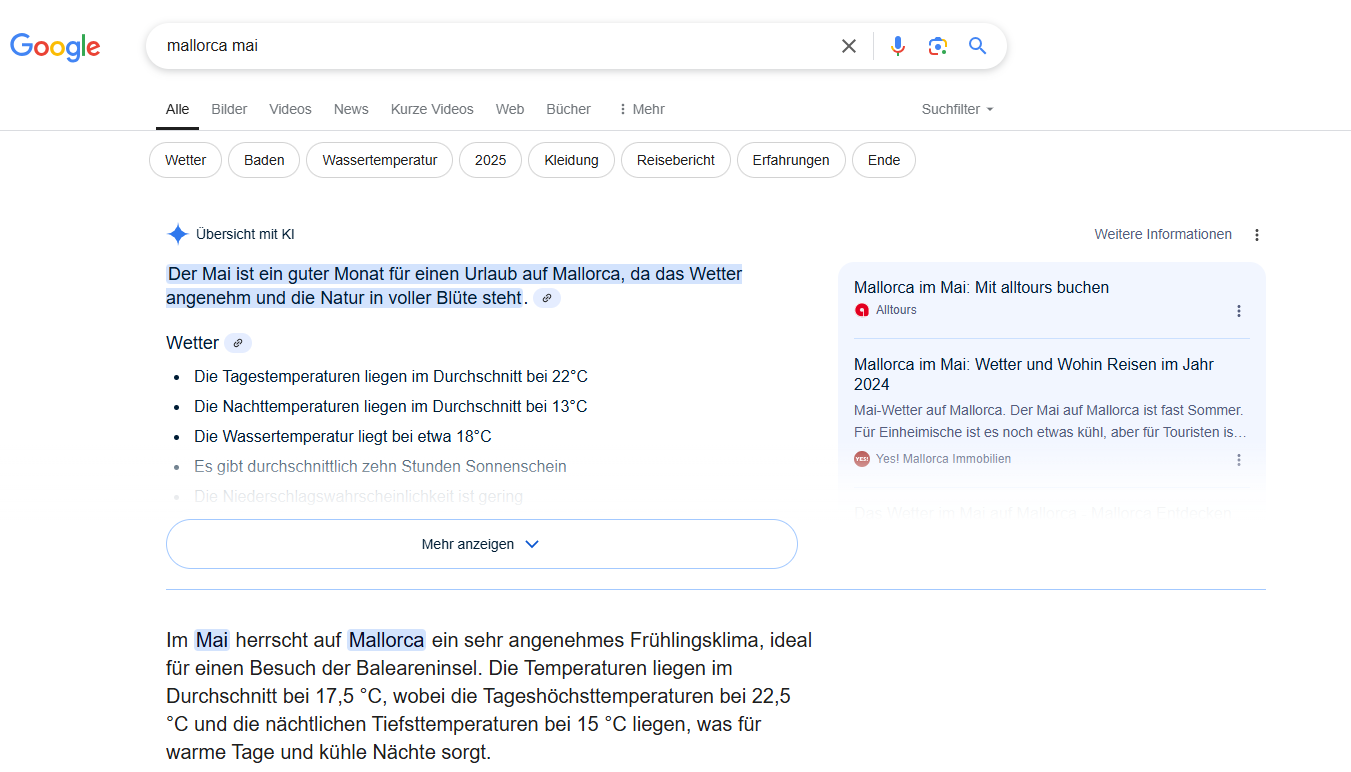Click bullet about zehn Stunden Sonnenschein

tap(380, 466)
